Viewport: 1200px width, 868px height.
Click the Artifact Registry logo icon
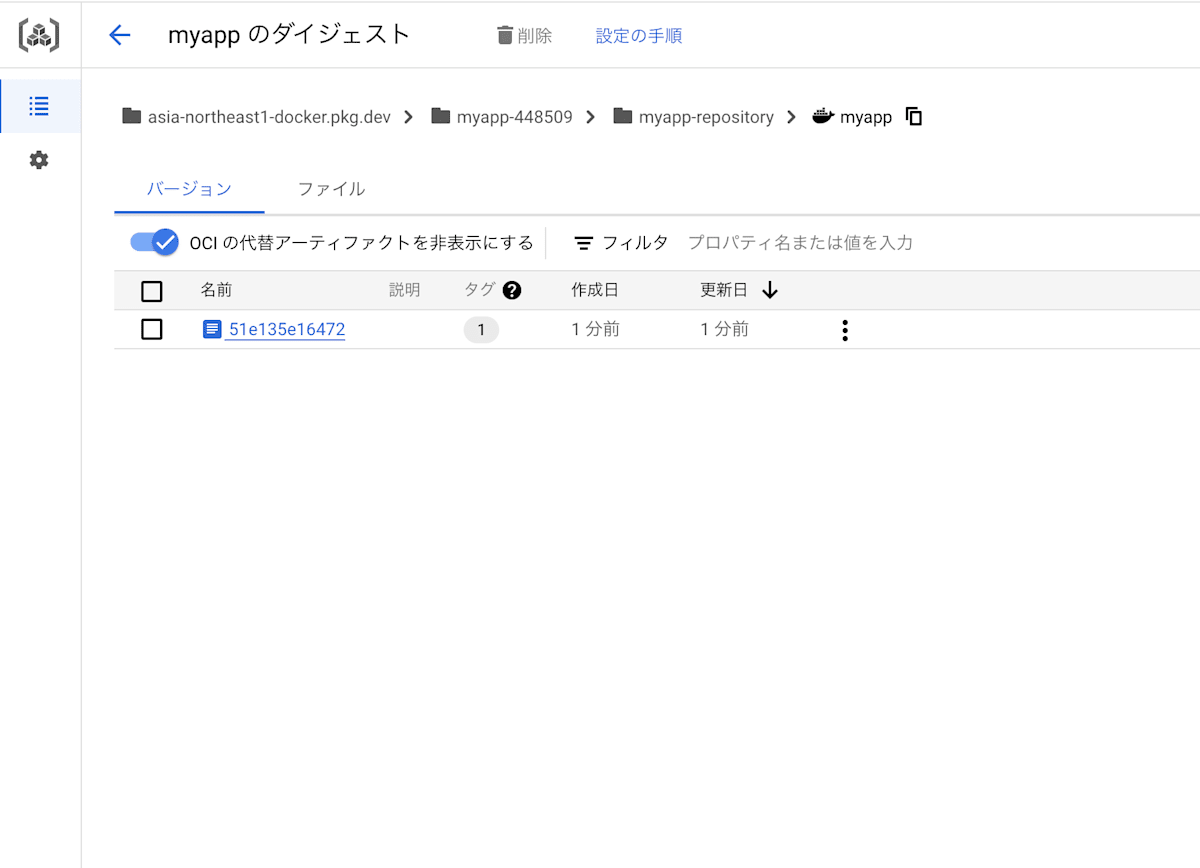(x=39, y=35)
